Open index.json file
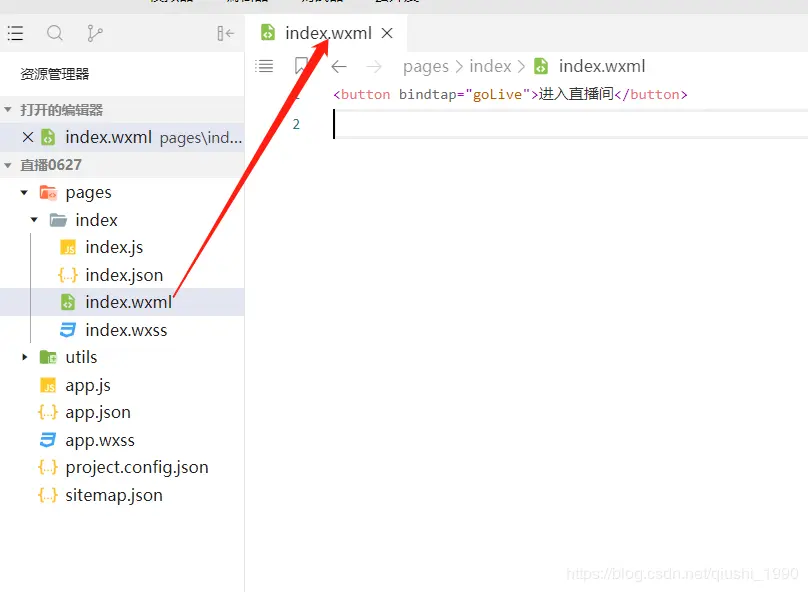The width and height of the screenshot is (808, 592). point(122,275)
